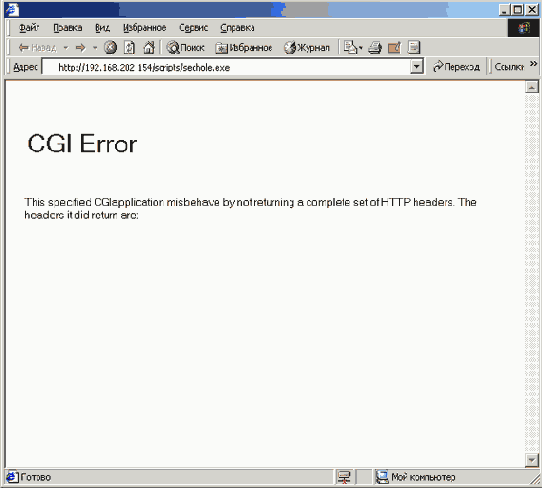Click the vertical scrollbar down arrow
Image resolution: width=542 pixels, height=488 pixels.
point(532,460)
